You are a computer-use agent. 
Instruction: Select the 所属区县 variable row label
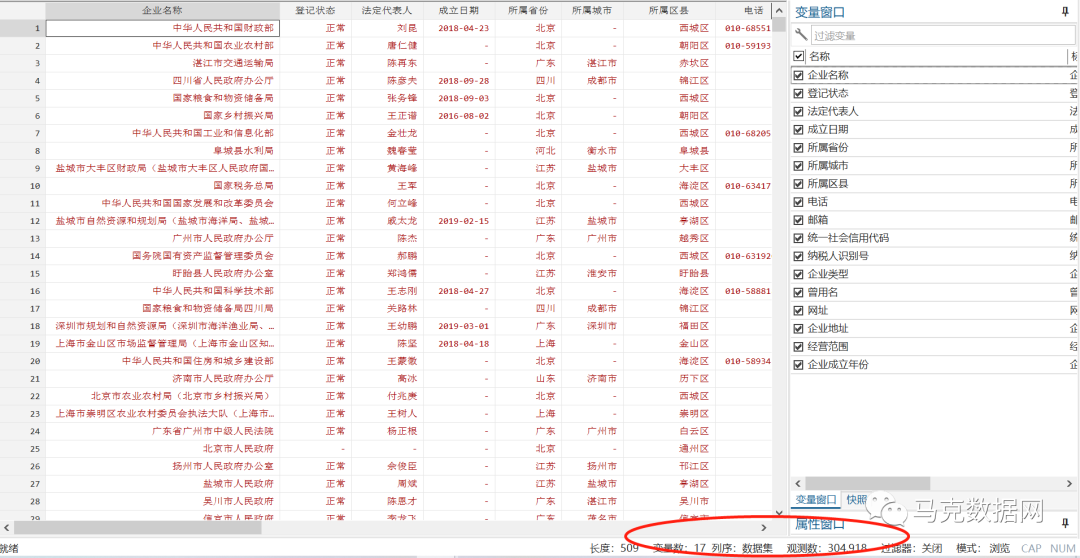click(x=828, y=184)
